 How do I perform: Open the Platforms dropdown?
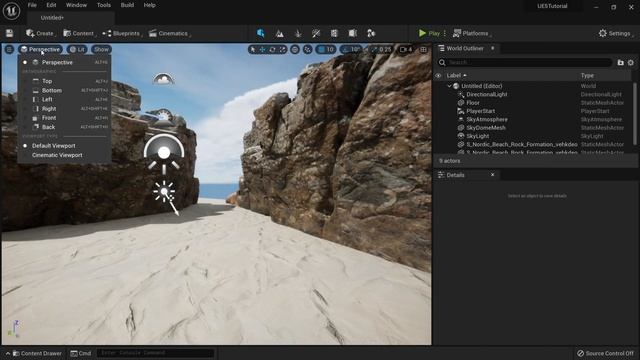(x=471, y=33)
